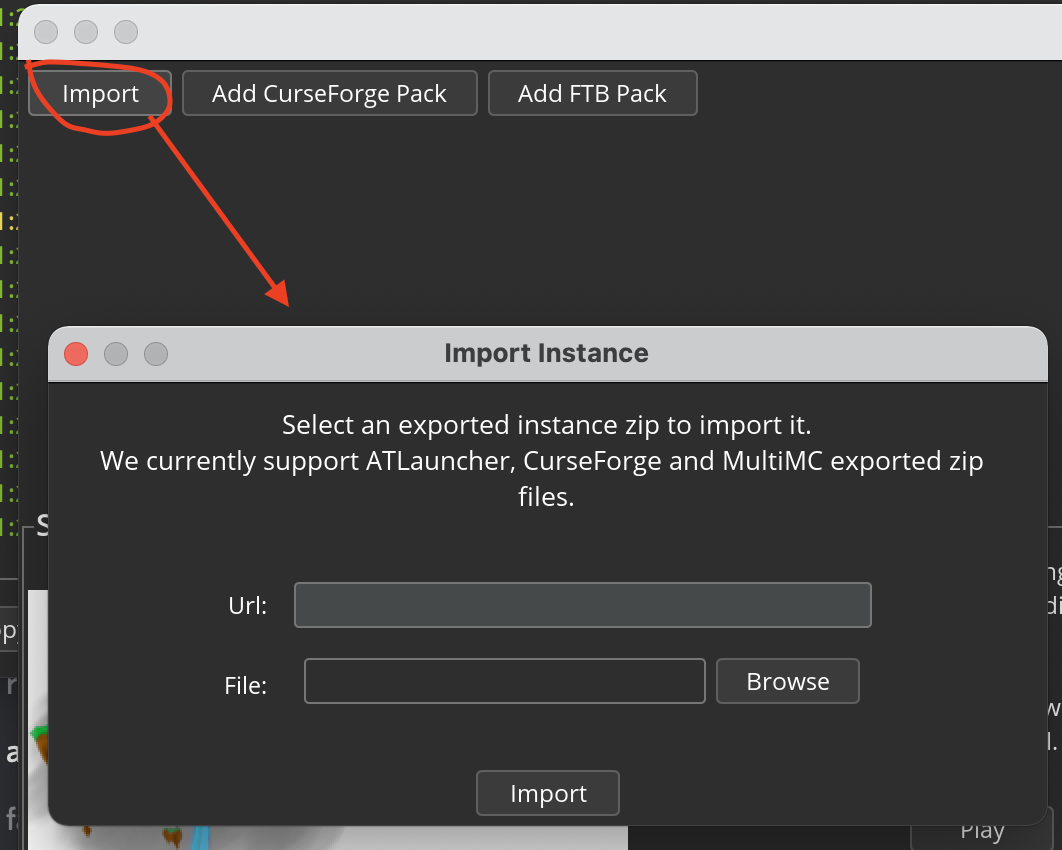Focus the Url field to paste a link
The height and width of the screenshot is (850, 1062).
point(582,605)
